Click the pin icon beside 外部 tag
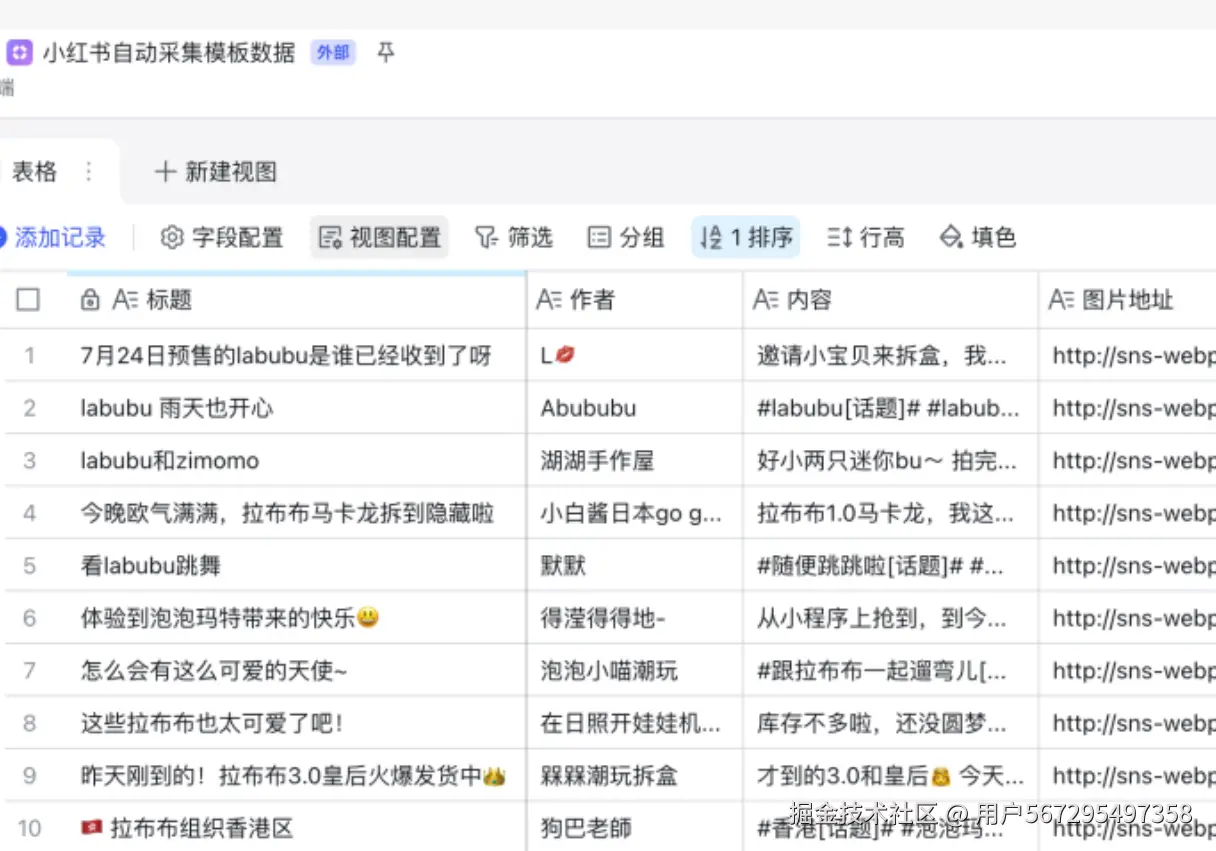 pos(385,52)
